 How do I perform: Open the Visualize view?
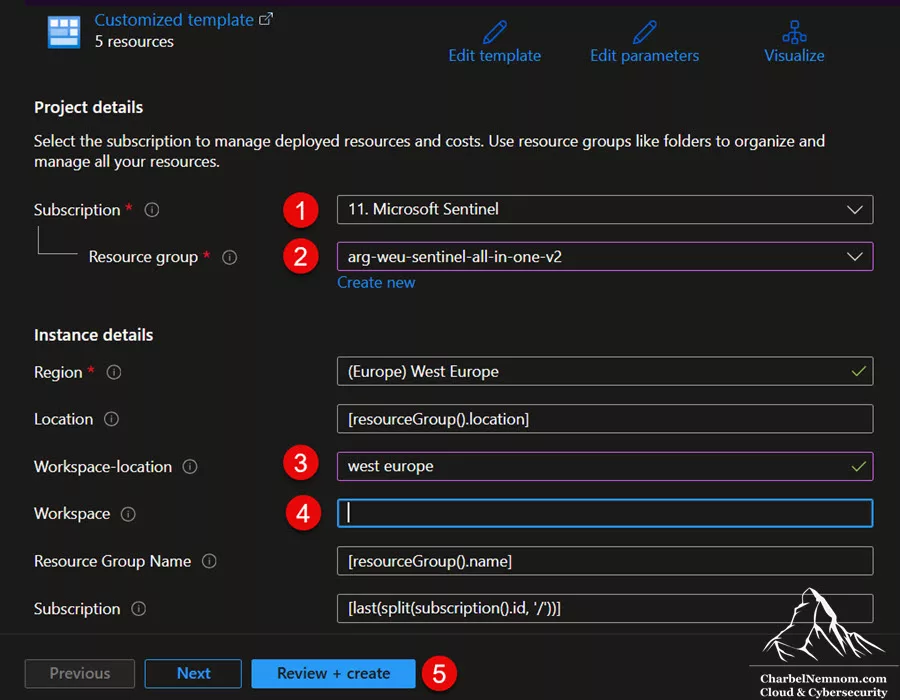point(794,56)
